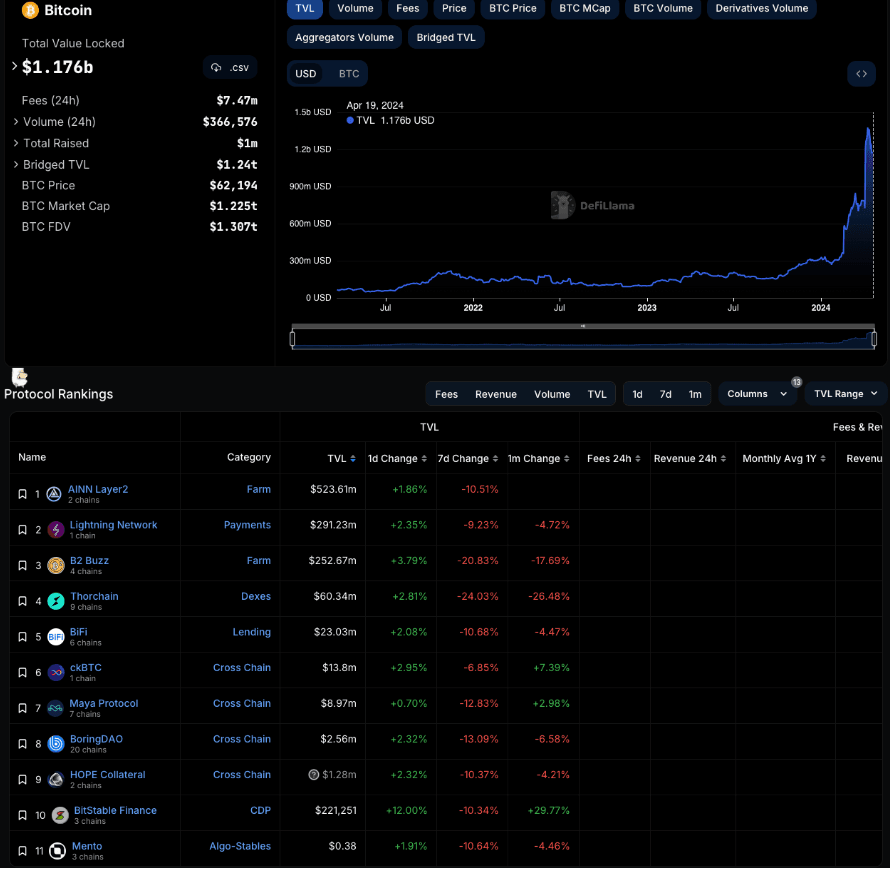Viewport: 890px width, 870px height.
Task: Click the Bitcoin logo icon in header
Action: 30,10
